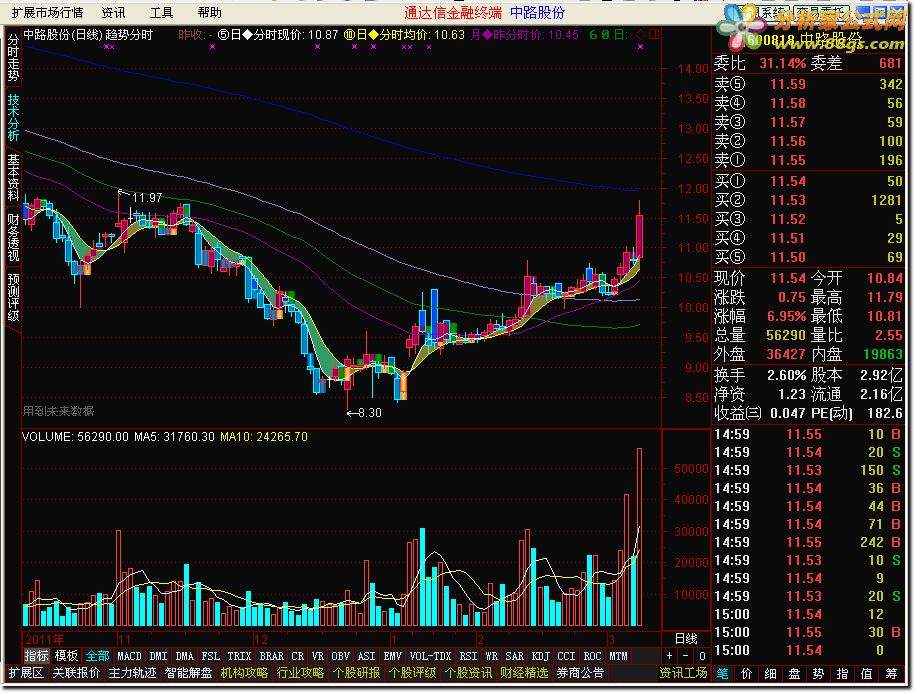The image size is (916, 693).
Task: Select the 价 tab
Action: [747, 674]
